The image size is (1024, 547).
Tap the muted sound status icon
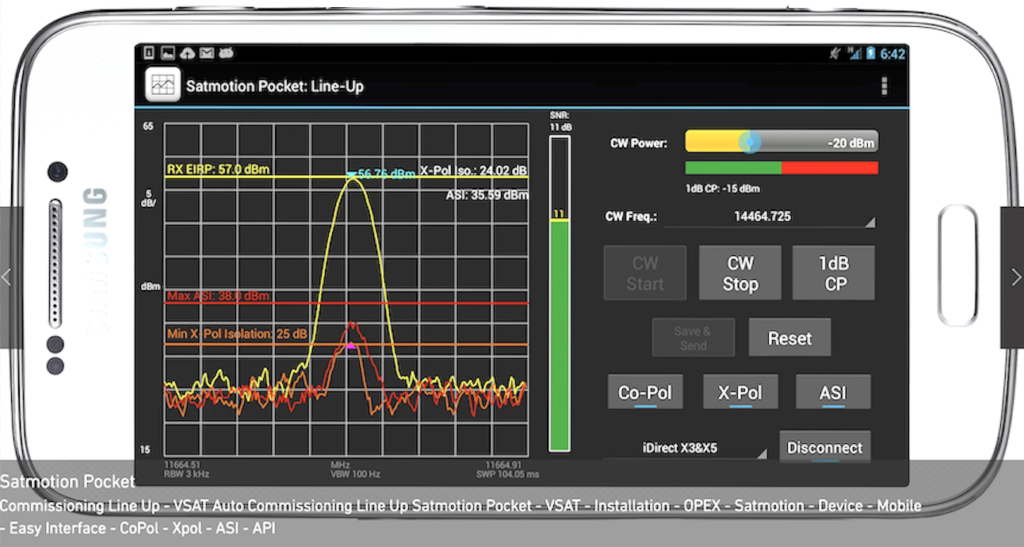pos(835,54)
